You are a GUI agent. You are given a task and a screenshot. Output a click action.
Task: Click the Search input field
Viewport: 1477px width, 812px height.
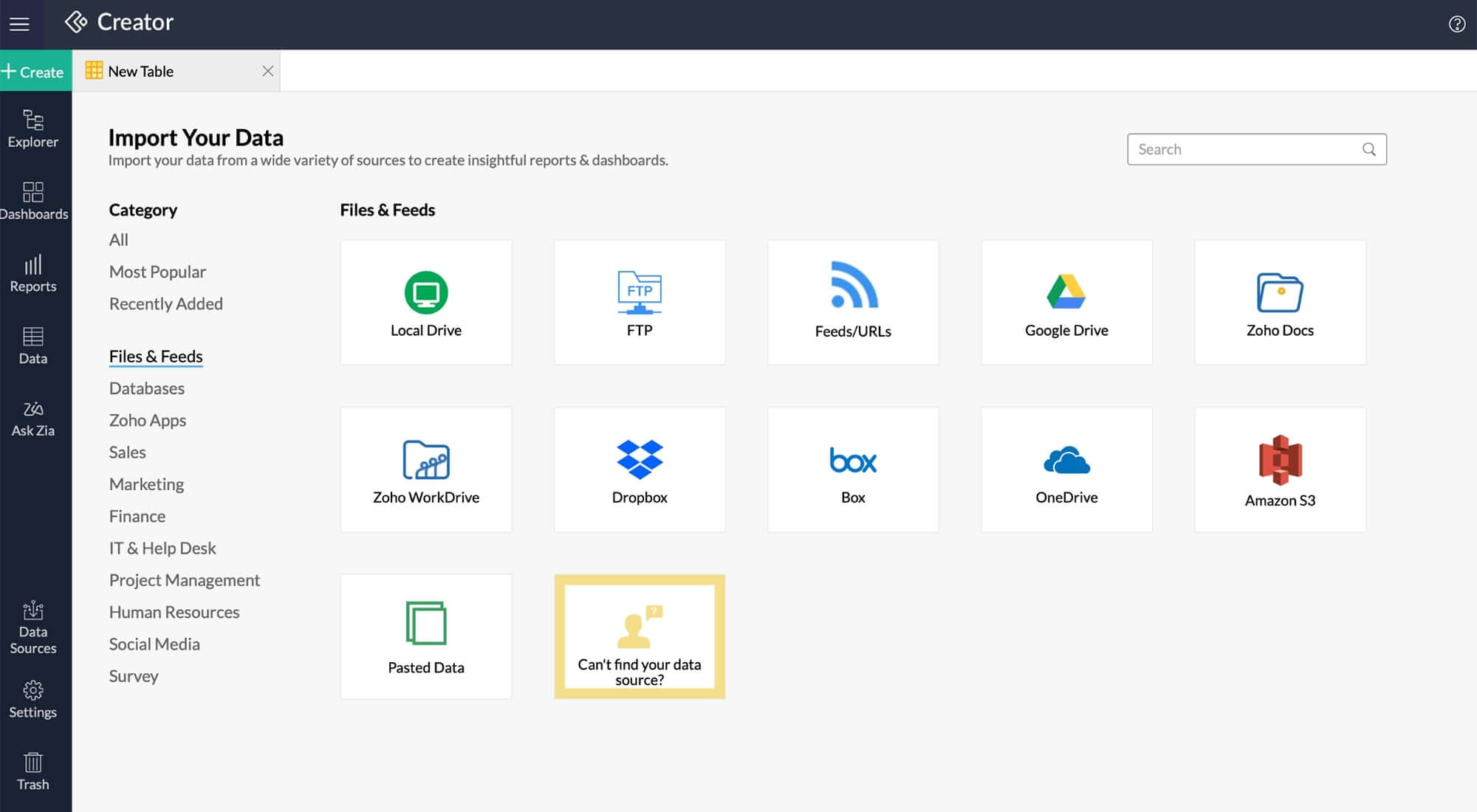[x=1248, y=149]
